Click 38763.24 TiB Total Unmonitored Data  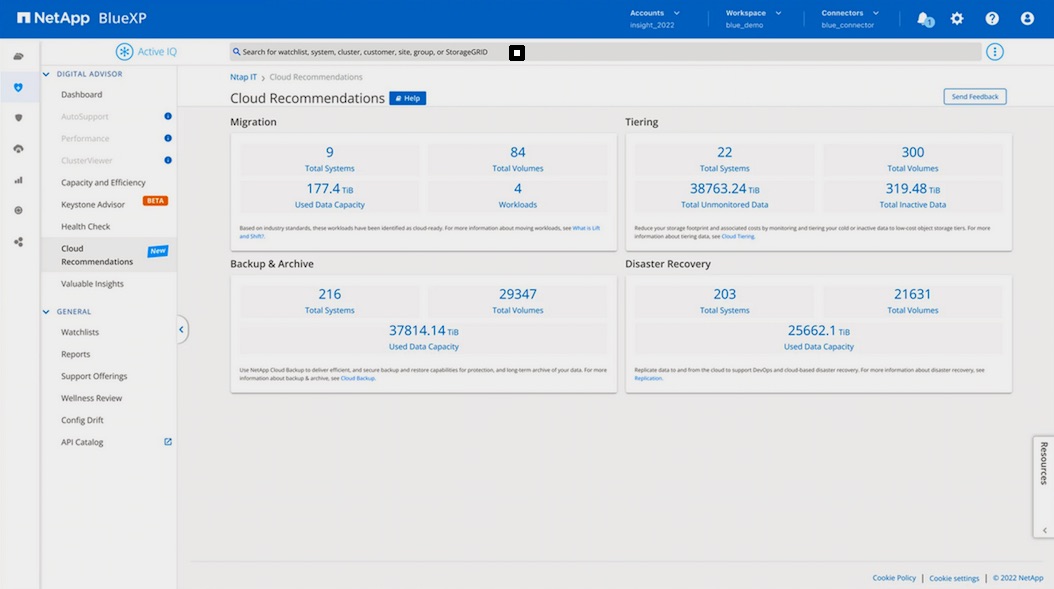click(x=725, y=196)
